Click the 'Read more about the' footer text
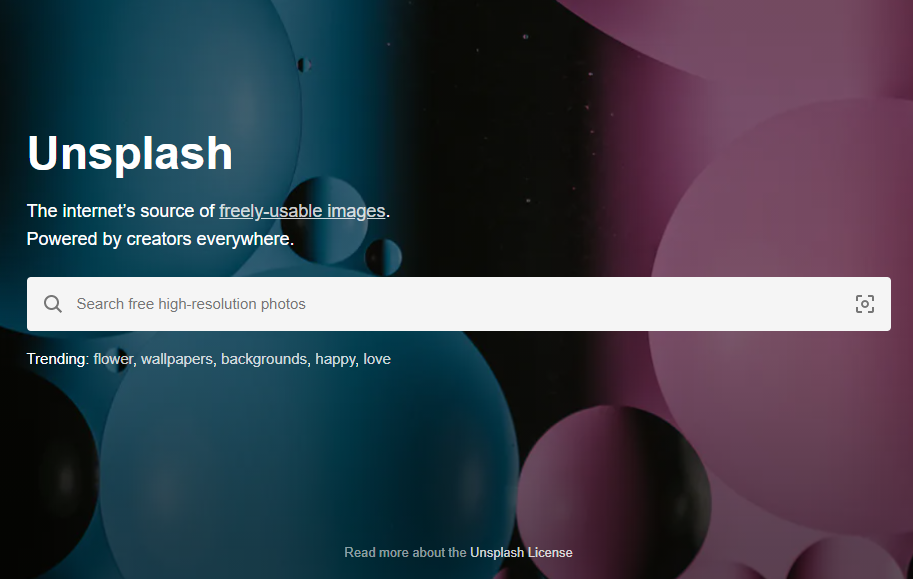 tap(405, 552)
